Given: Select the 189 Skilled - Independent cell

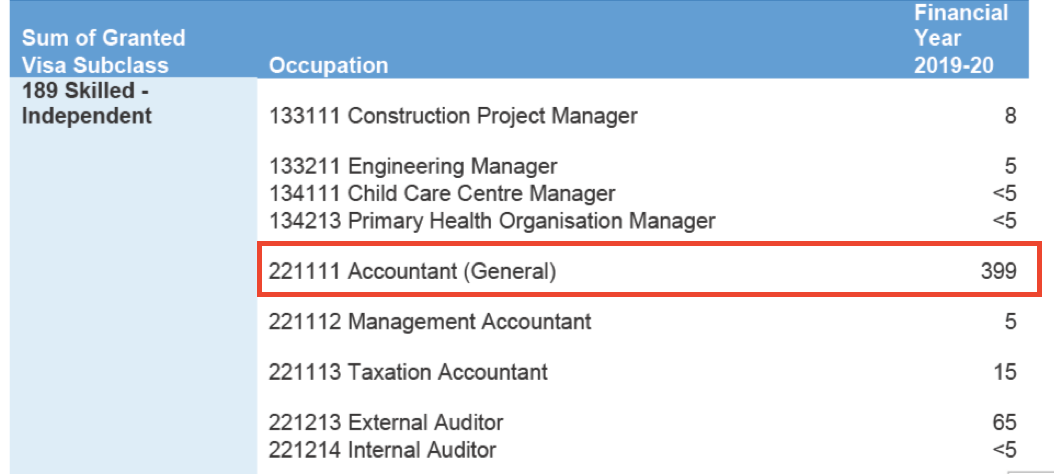Looking at the screenshot, I should tap(87, 103).
